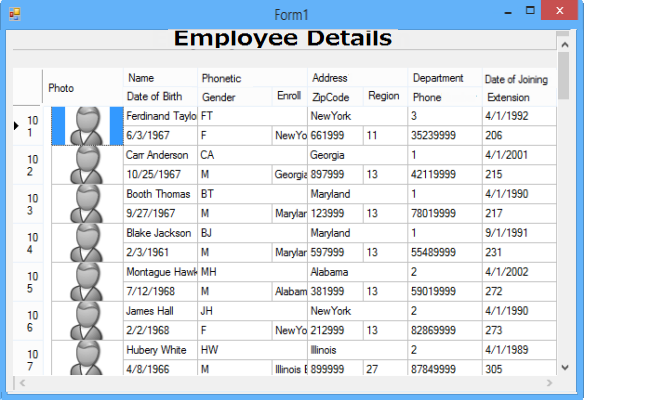Viewport: 670px width, 400px height.
Task: Click phone number 87849999
Action: [444, 368]
